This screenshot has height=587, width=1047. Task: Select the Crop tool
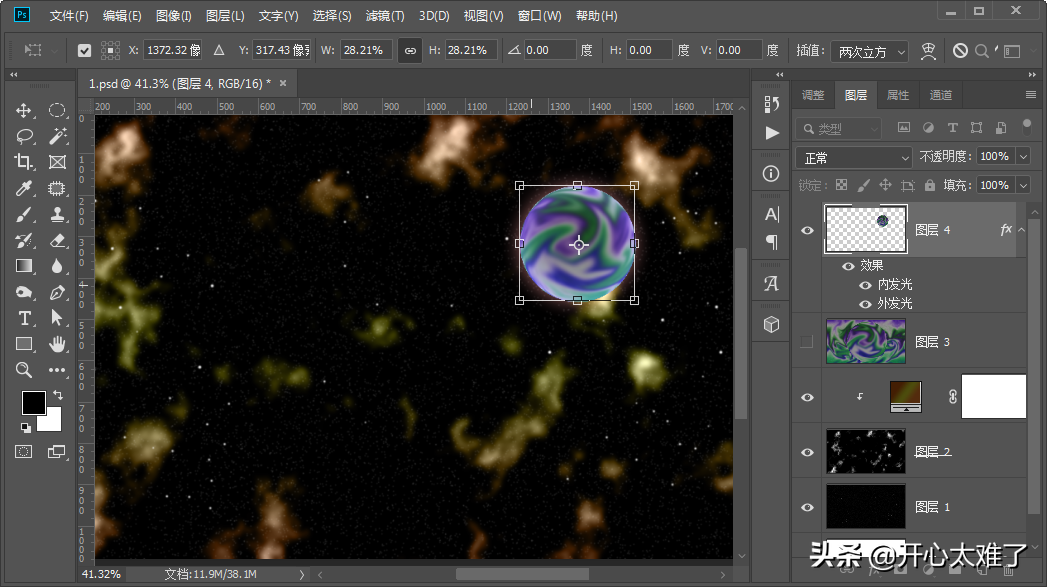tap(24, 162)
